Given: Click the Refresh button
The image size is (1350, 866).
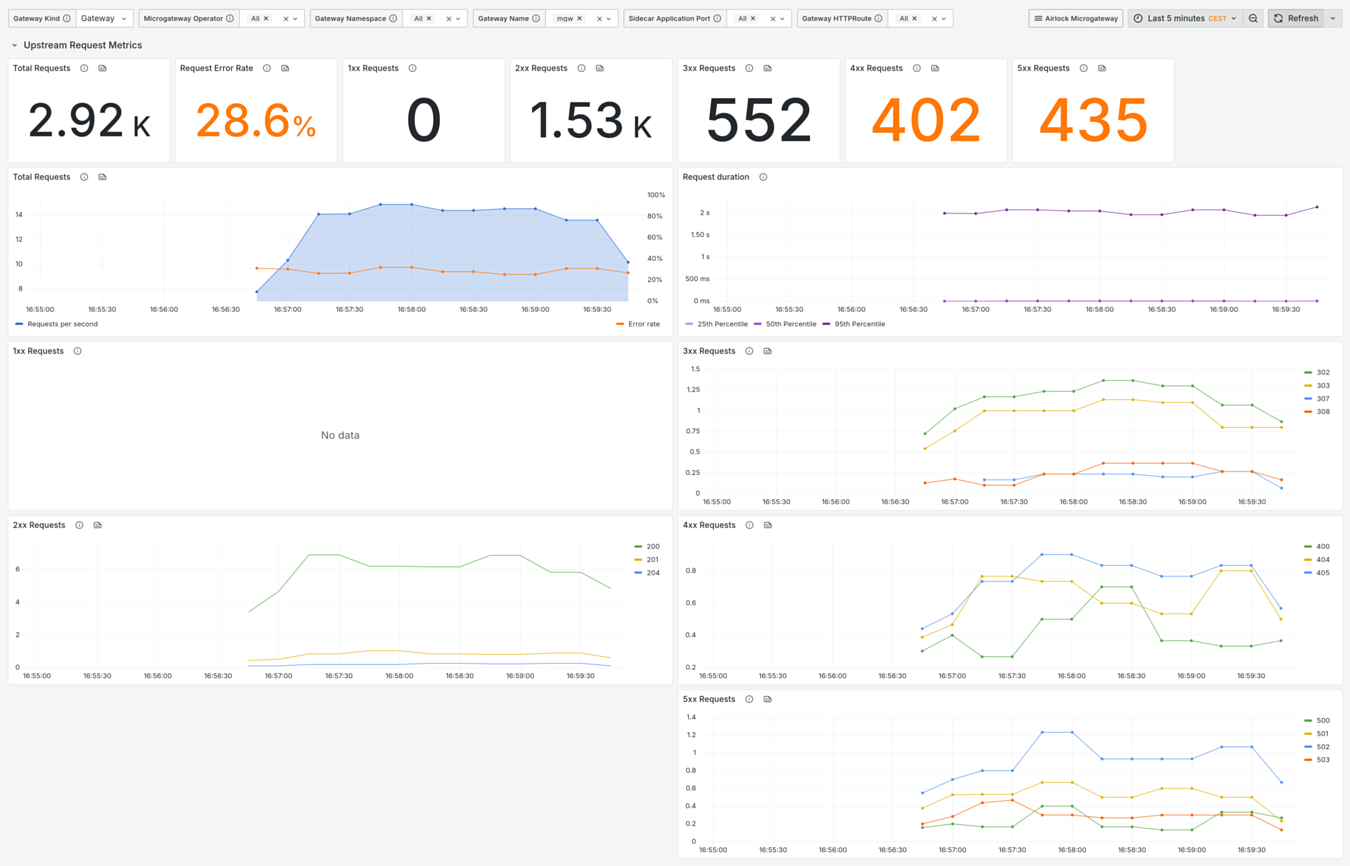Looking at the screenshot, I should [x=1296, y=19].
